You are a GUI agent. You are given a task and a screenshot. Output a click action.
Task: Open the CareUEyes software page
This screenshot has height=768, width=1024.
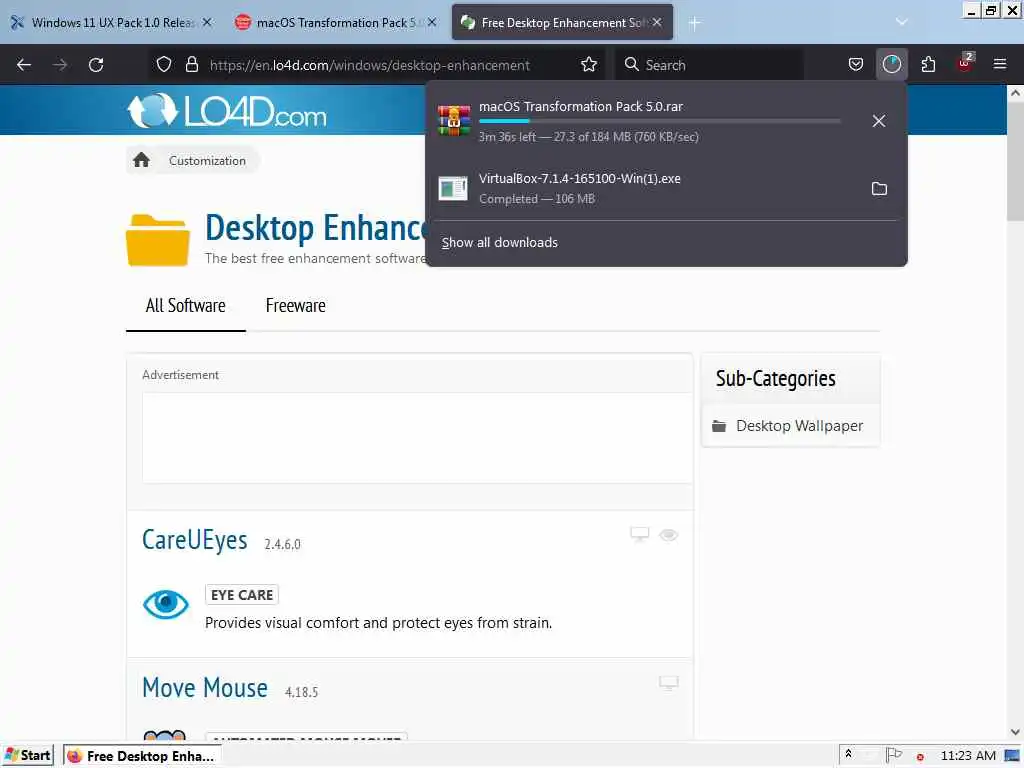coord(195,540)
